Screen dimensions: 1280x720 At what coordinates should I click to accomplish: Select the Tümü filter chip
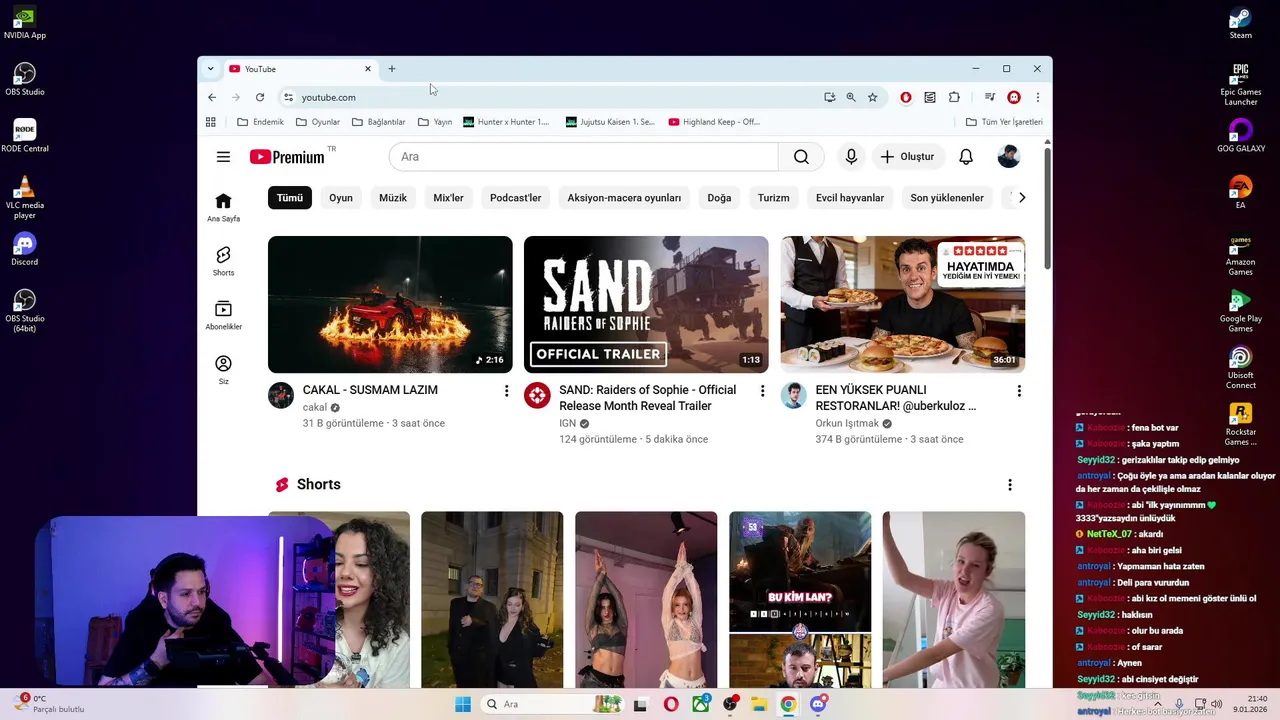pos(290,198)
